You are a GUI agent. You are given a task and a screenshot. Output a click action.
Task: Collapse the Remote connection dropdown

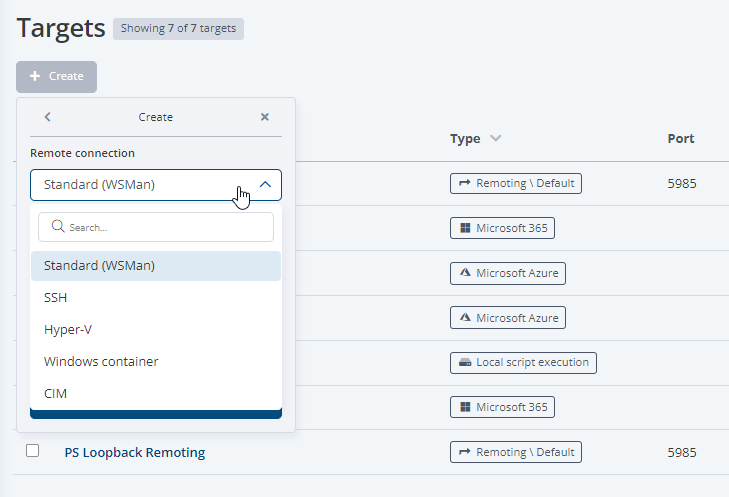pos(265,185)
